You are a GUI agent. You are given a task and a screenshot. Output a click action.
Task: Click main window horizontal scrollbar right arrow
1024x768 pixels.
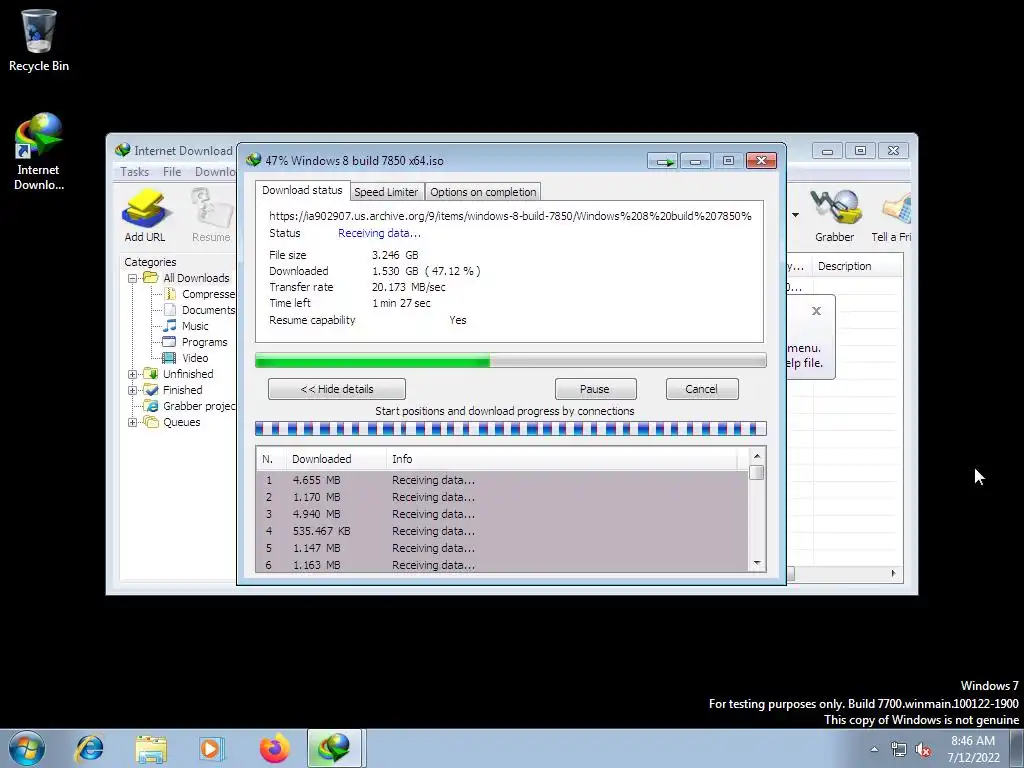tap(893, 573)
